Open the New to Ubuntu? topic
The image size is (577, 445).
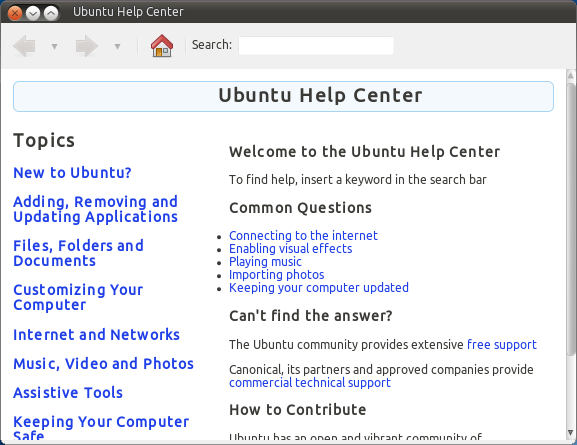pyautogui.click(x=72, y=173)
